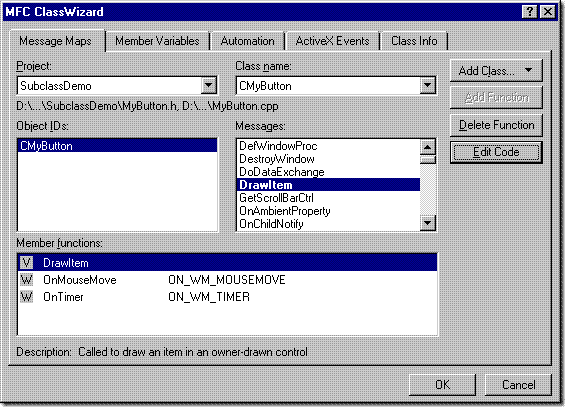Select DrawItem in the Messages list

coord(328,185)
